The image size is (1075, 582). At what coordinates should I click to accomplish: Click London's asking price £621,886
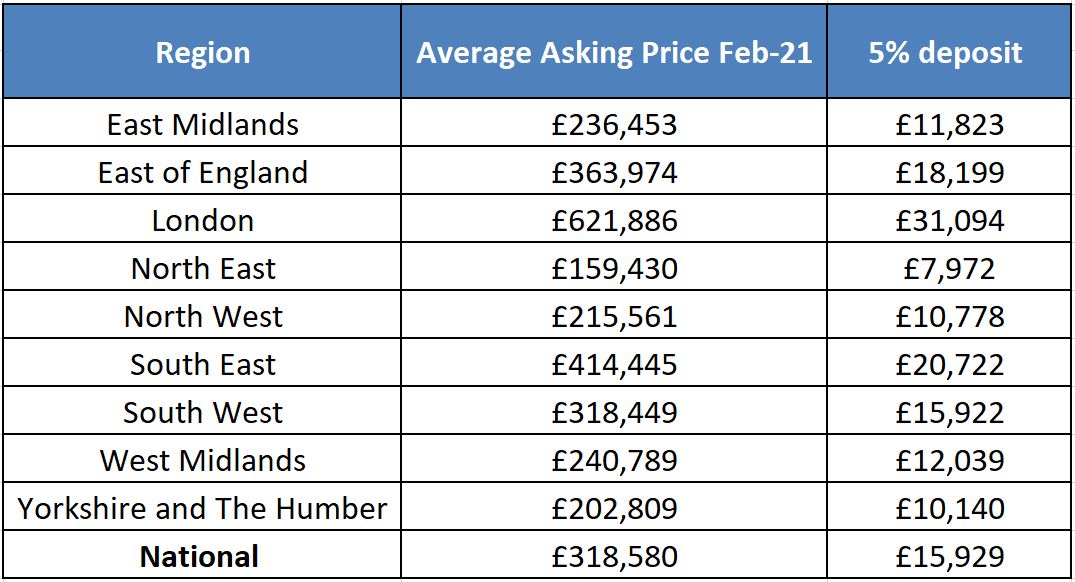point(614,221)
